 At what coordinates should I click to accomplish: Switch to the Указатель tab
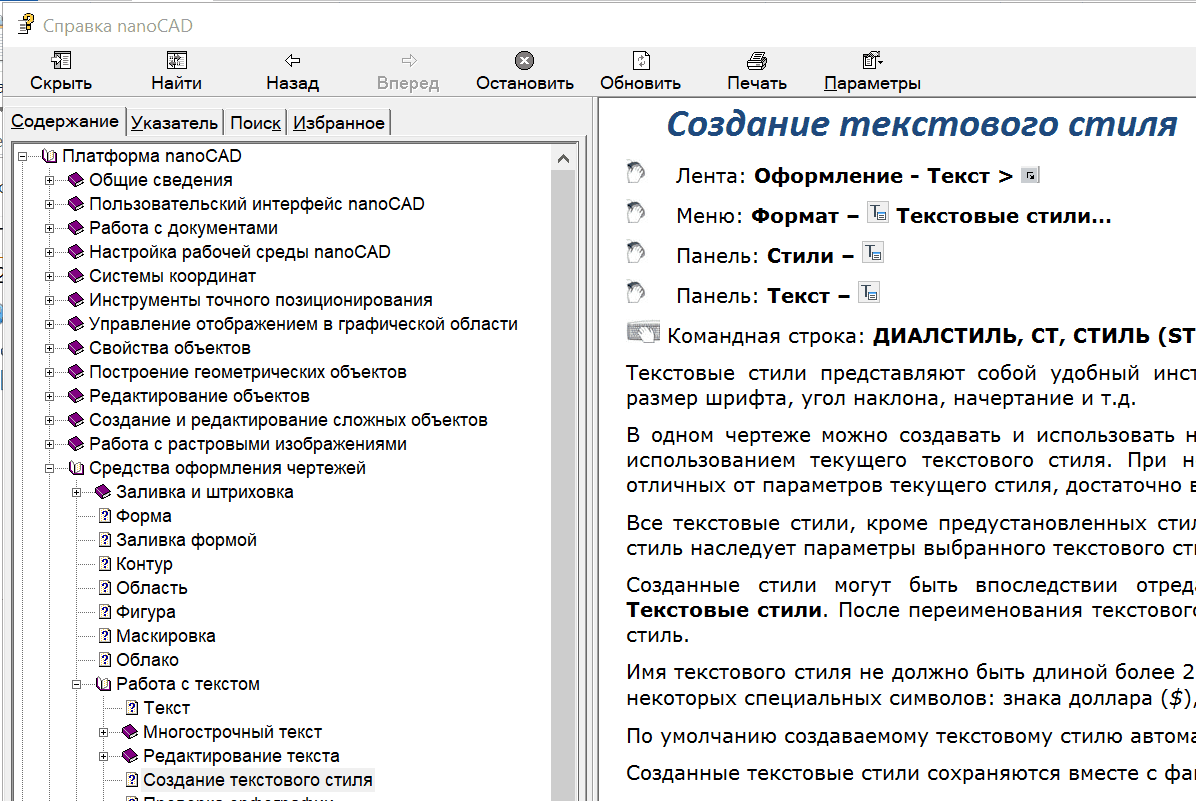[174, 123]
